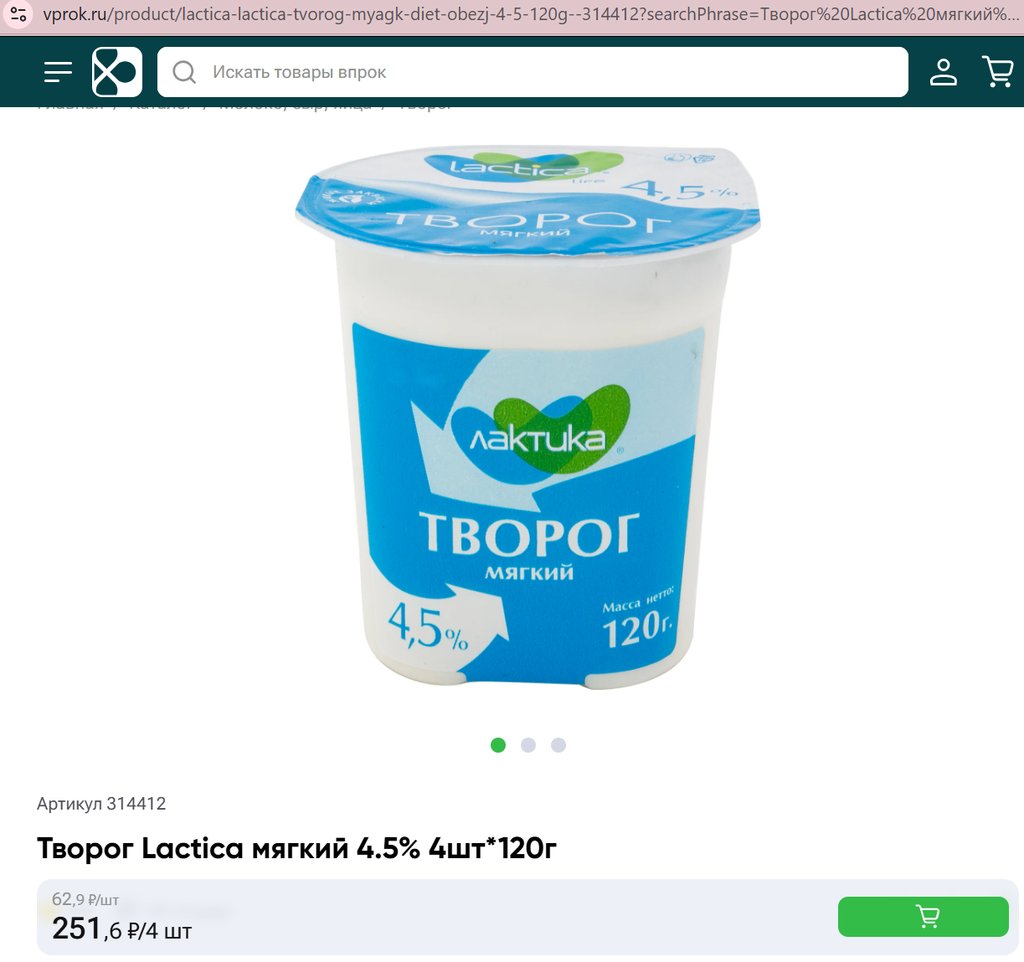The height and width of the screenshot is (962, 1024).
Task: Switch to the third image dot
Action: [x=558, y=745]
